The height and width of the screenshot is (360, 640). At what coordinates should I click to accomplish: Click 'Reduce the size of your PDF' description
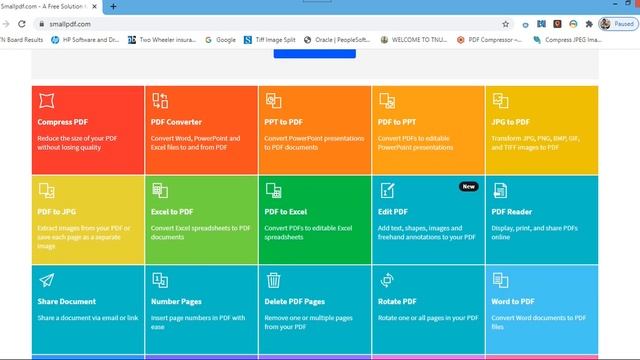77,143
